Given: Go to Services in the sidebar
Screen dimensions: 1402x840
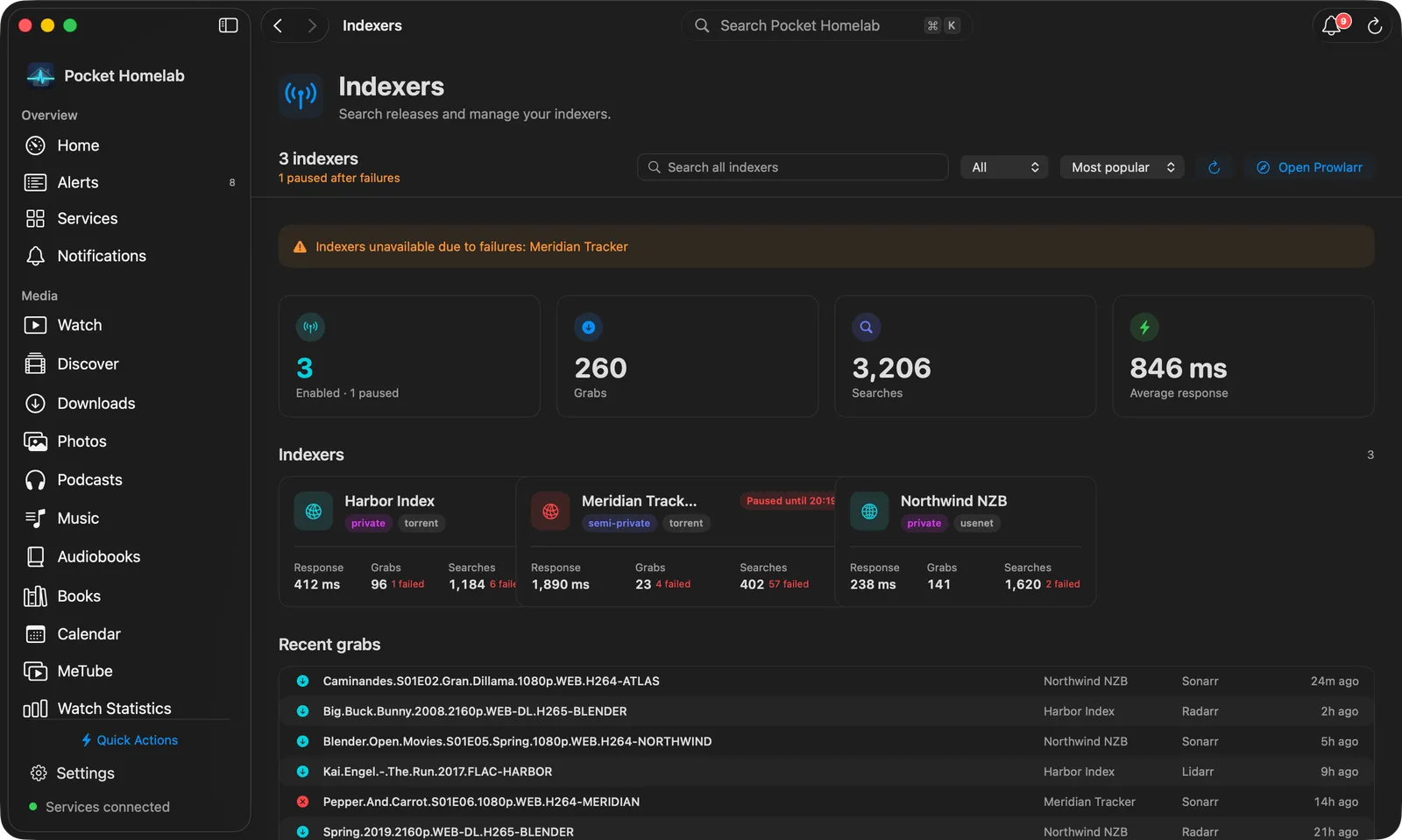Looking at the screenshot, I should point(128,219).
